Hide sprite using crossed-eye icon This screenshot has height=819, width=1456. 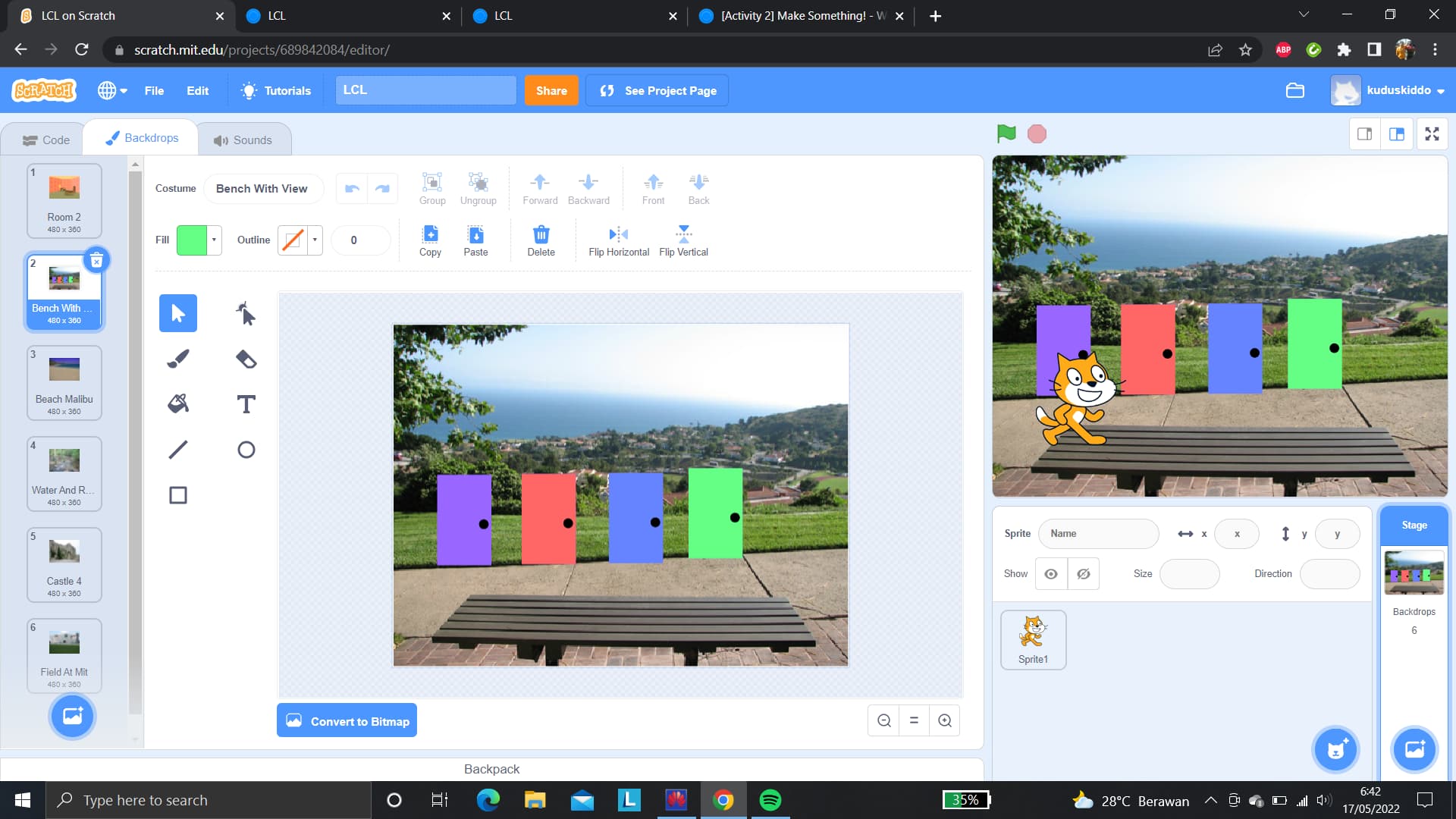(1083, 574)
